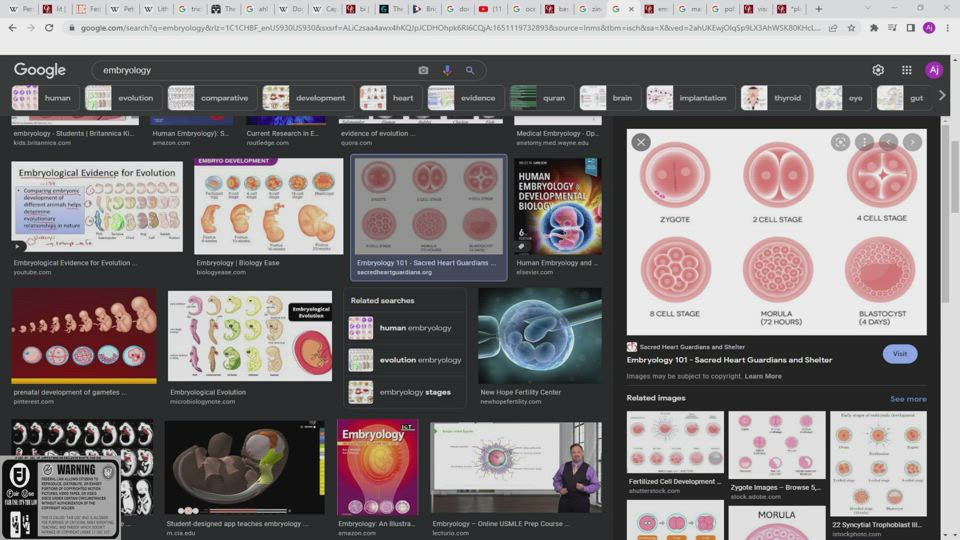
Task: Click the magnifying glass search button
Action: point(469,70)
